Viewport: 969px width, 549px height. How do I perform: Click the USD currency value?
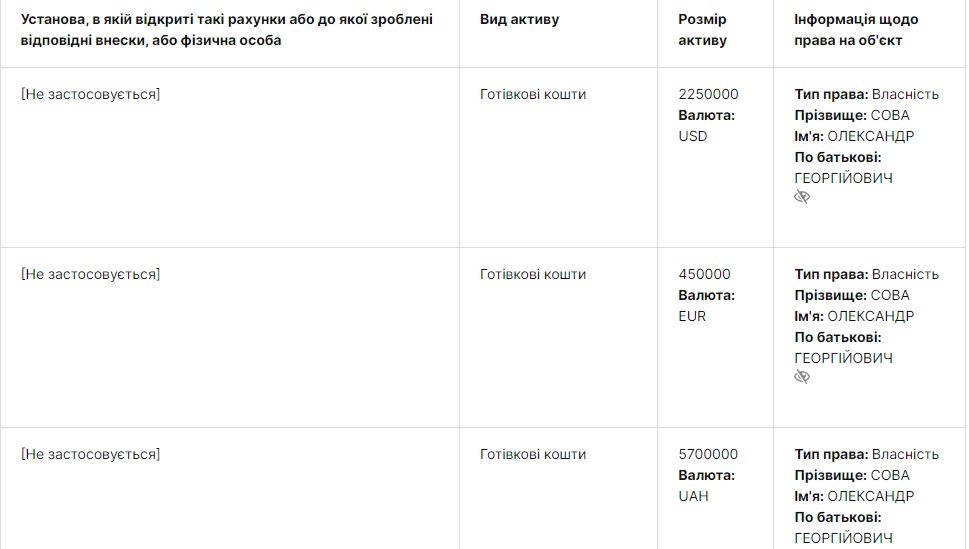pos(692,136)
